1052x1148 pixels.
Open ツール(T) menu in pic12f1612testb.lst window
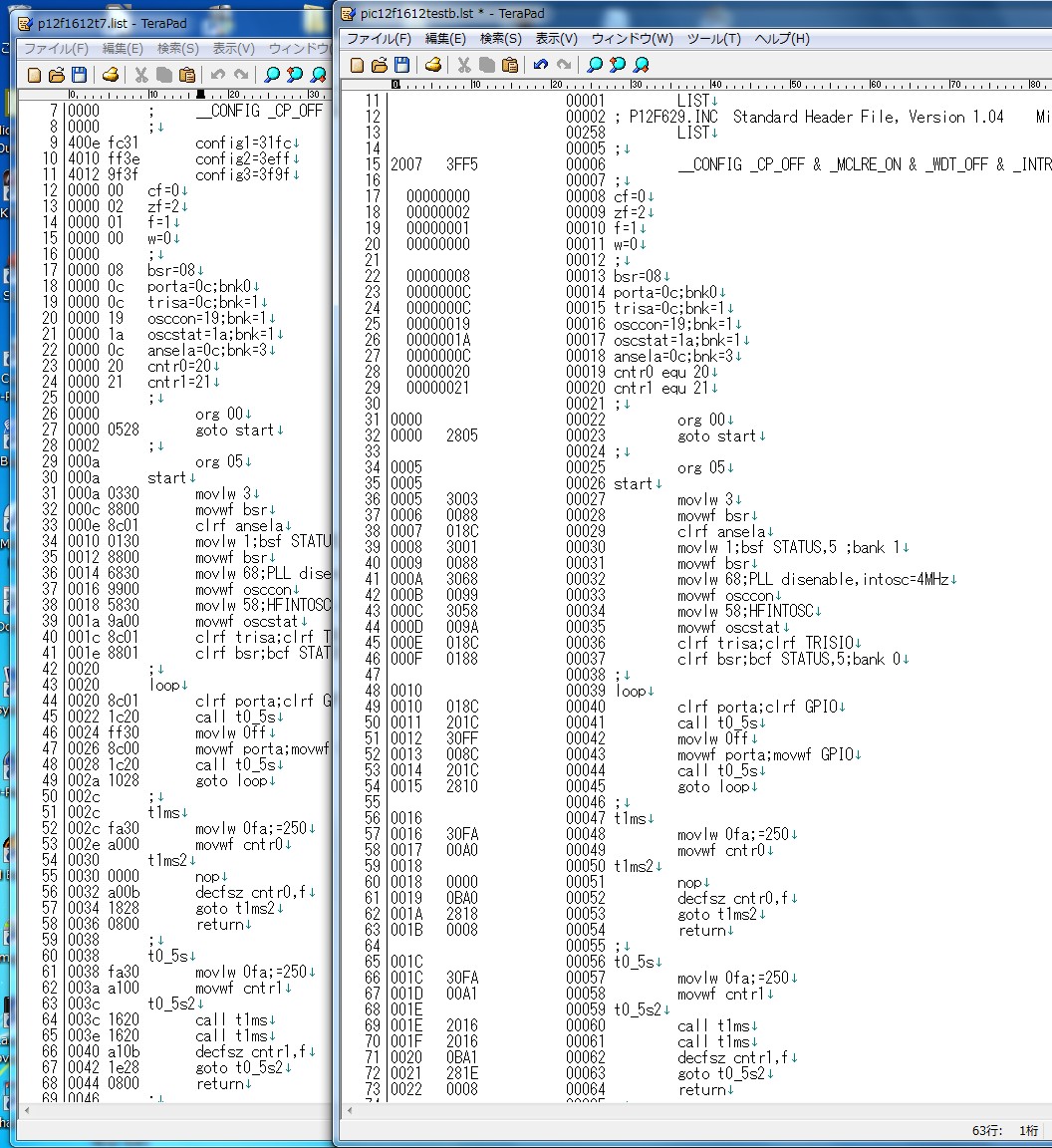713,39
